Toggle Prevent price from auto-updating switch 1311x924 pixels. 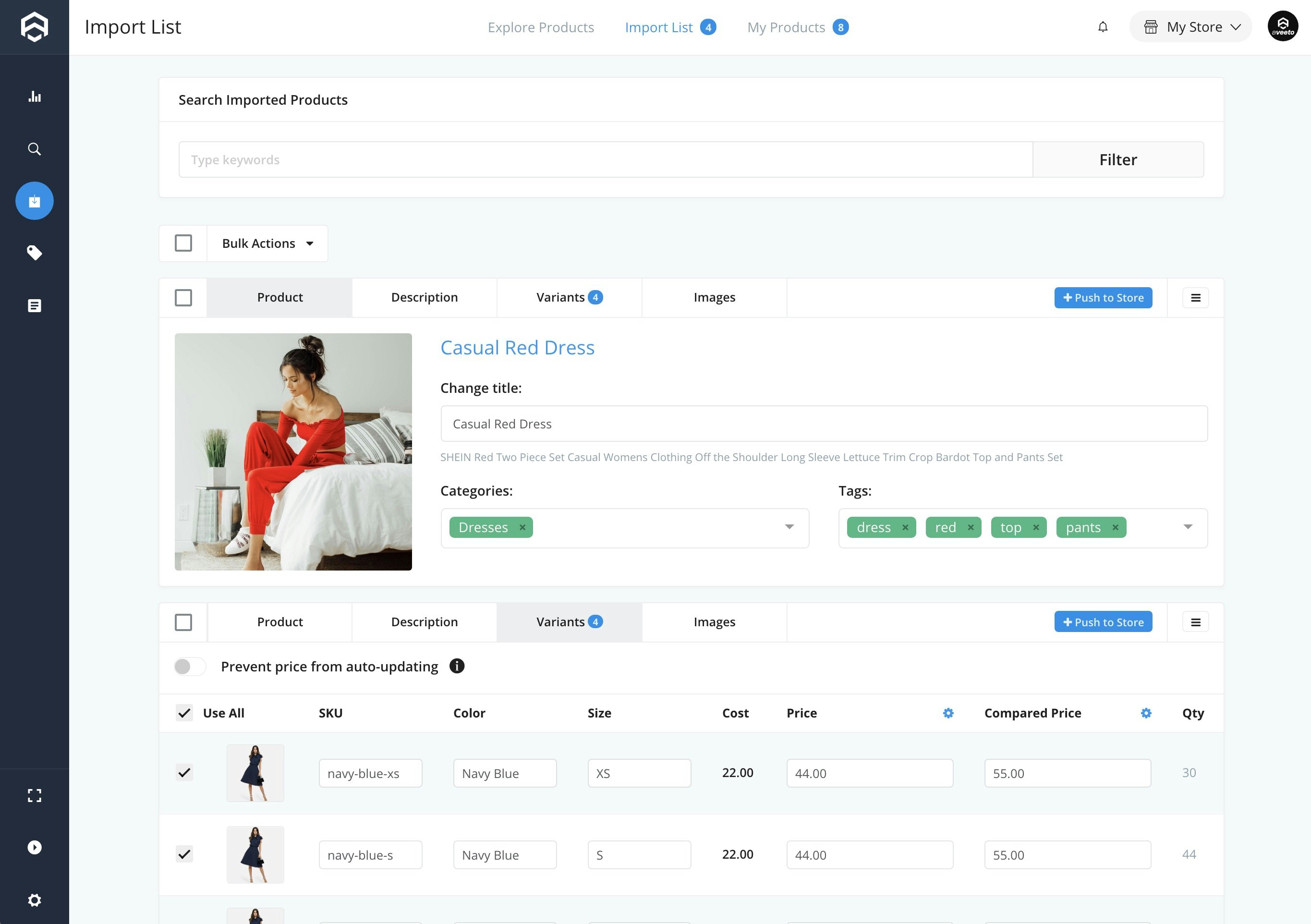(x=190, y=667)
